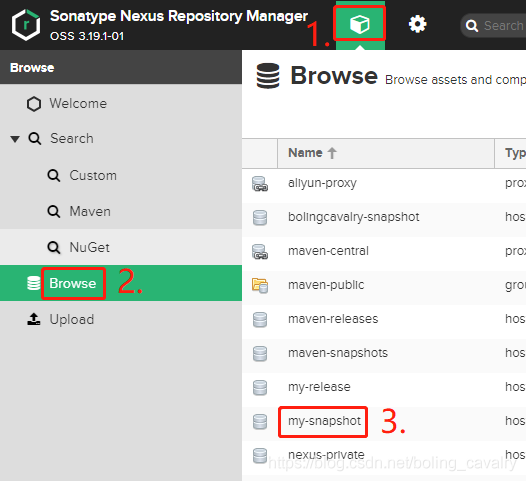Viewport: 526px width, 481px height.
Task: Click the Upload icon in sidebar
Action: [34, 319]
